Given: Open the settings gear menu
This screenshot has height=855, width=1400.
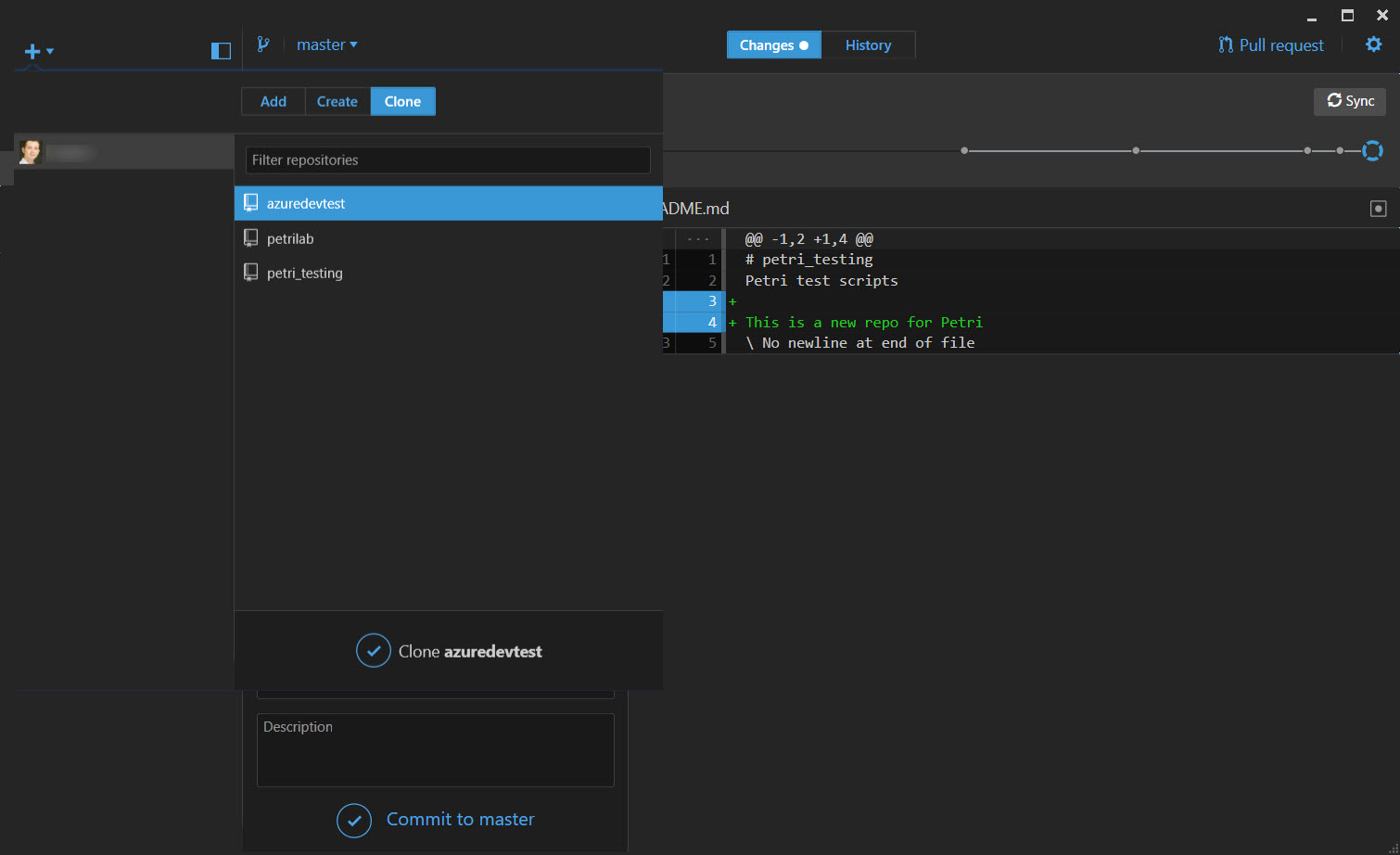Looking at the screenshot, I should [x=1374, y=45].
